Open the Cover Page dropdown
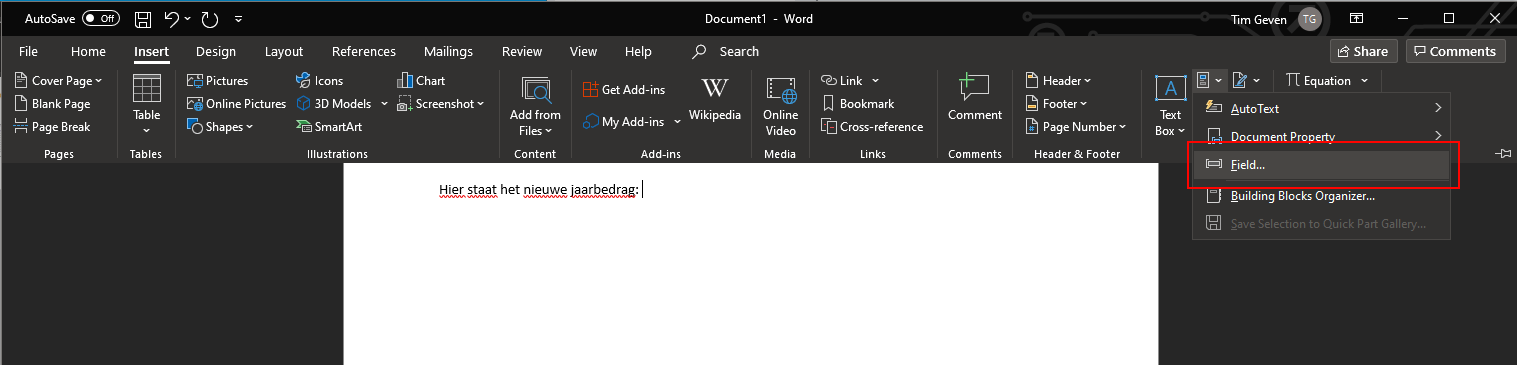Screen dimensions: 1517x365 point(59,81)
